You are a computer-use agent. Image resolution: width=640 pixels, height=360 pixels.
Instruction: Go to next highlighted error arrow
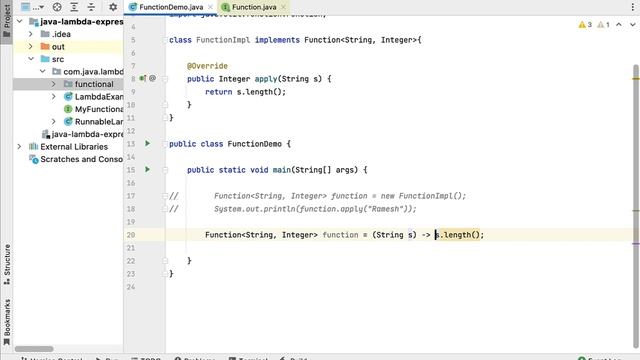click(632, 24)
